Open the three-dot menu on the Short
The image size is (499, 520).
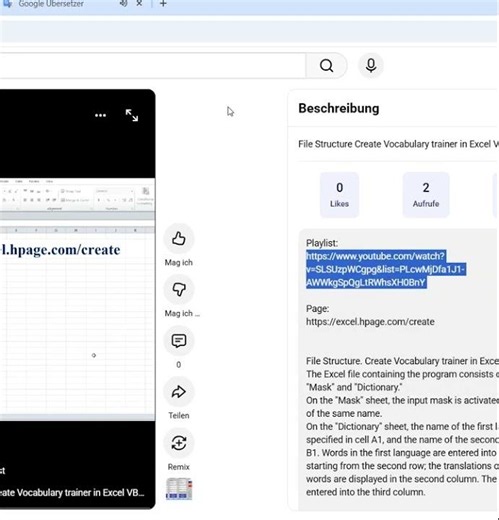point(100,115)
